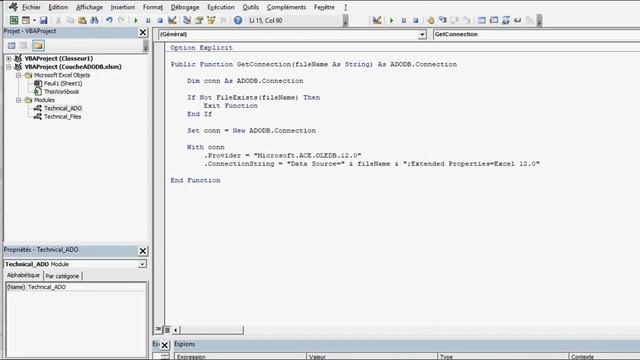
Task: Save the project with the floppy icon
Action: pos(43,20)
